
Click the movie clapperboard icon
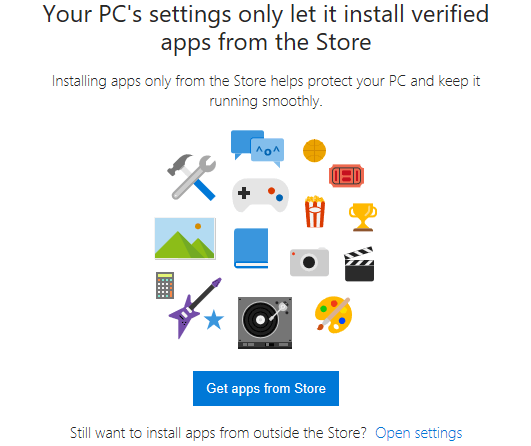tap(359, 264)
